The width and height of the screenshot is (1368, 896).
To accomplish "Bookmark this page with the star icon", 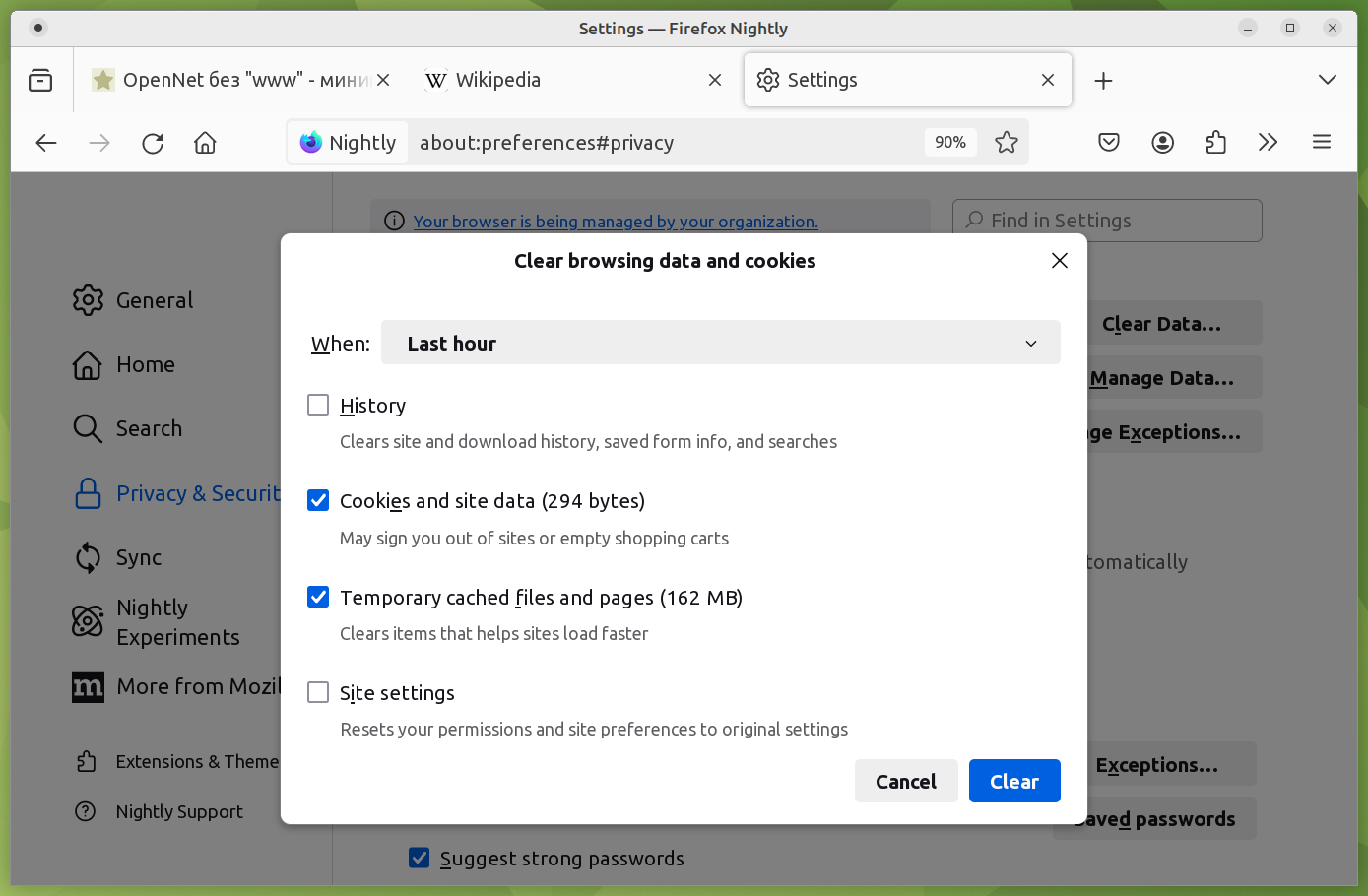I will coord(1006,143).
